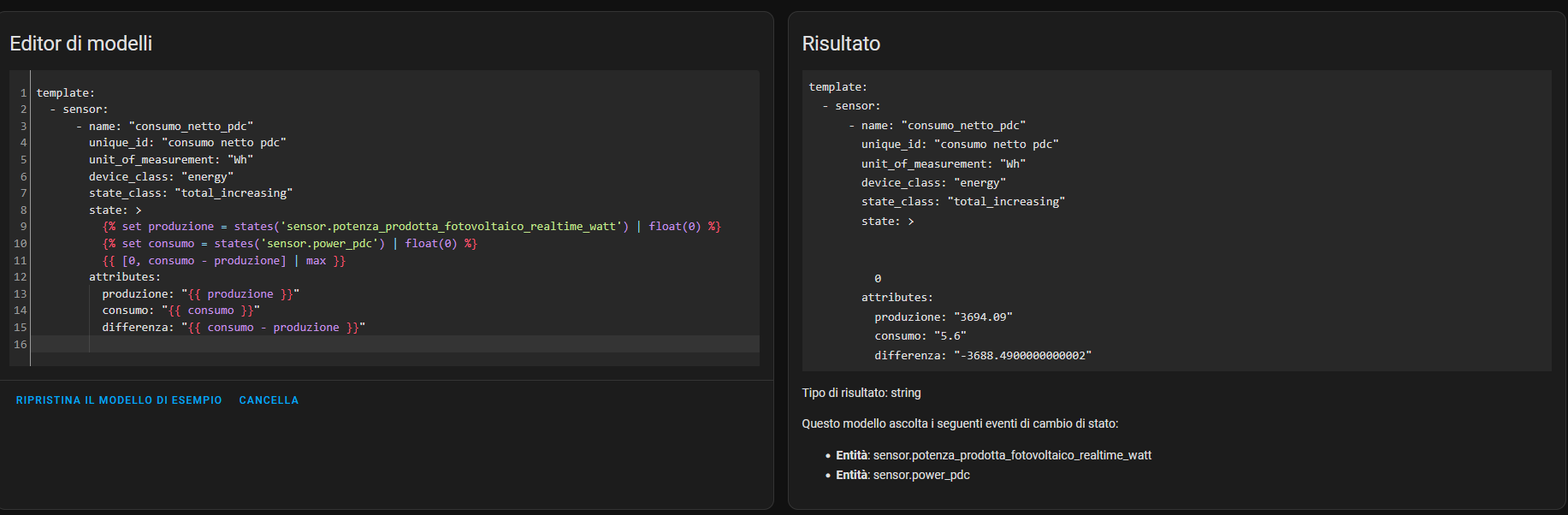Viewport: 1568px width, 515px height.
Task: Click editor line device_class: "energy"
Action: pyautogui.click(x=161, y=176)
